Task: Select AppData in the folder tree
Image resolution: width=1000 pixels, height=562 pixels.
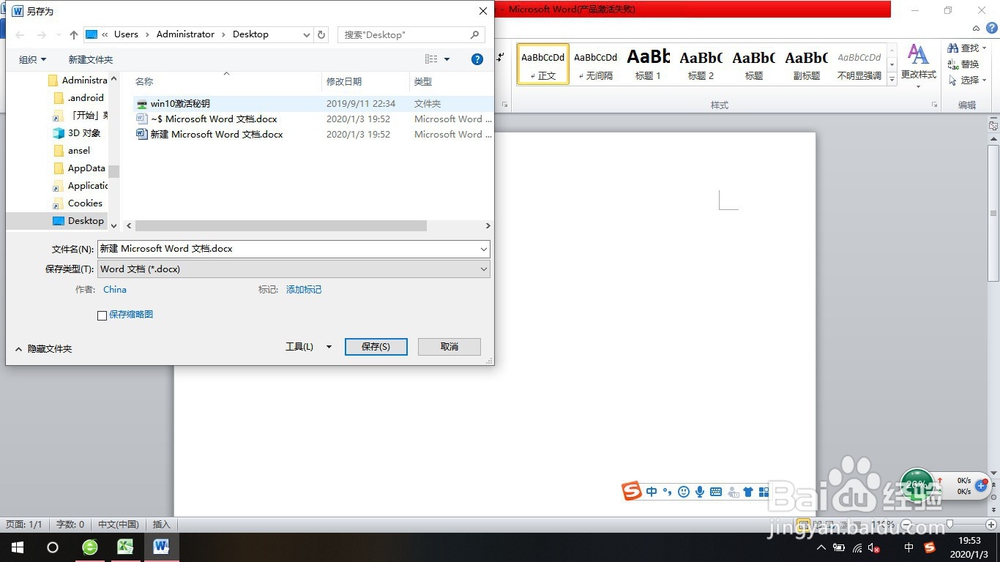Action: coord(78,168)
